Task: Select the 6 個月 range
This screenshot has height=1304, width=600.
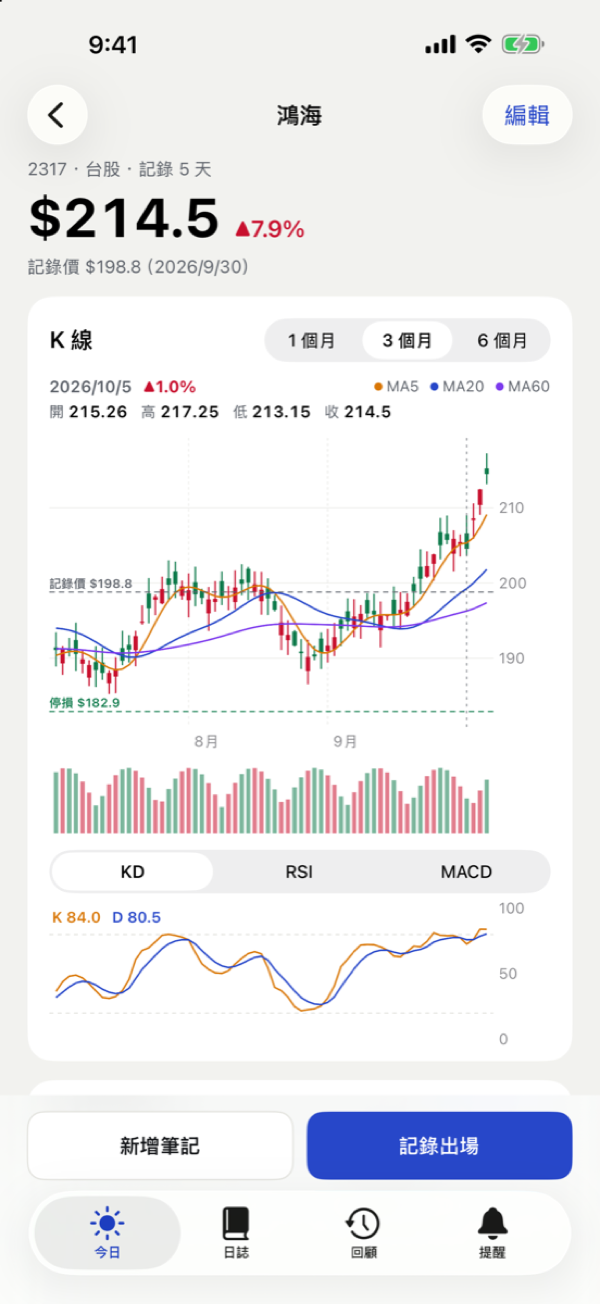Action: (502, 341)
